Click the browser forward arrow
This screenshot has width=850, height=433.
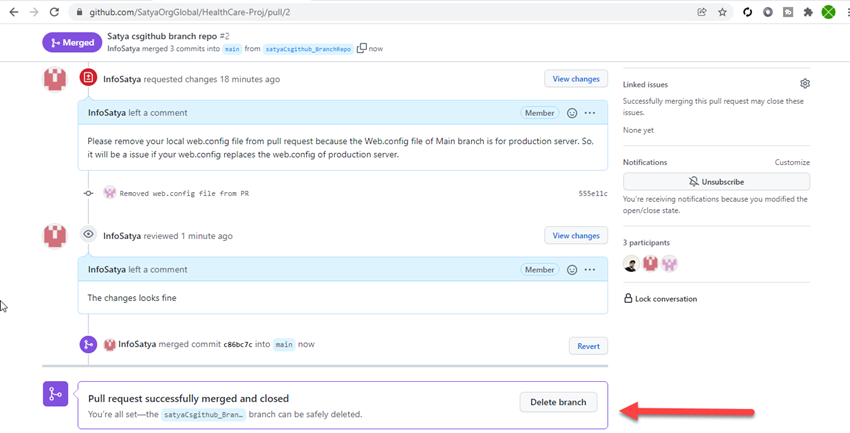click(34, 12)
